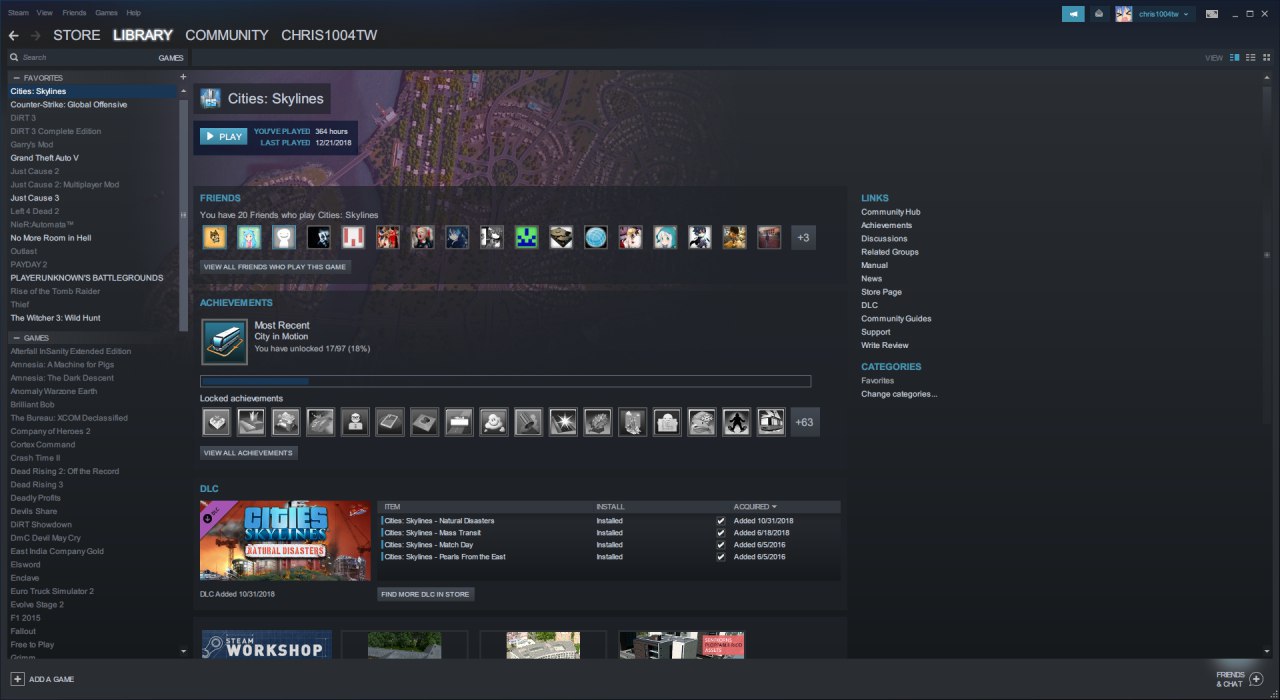Open the Help menu

point(134,13)
